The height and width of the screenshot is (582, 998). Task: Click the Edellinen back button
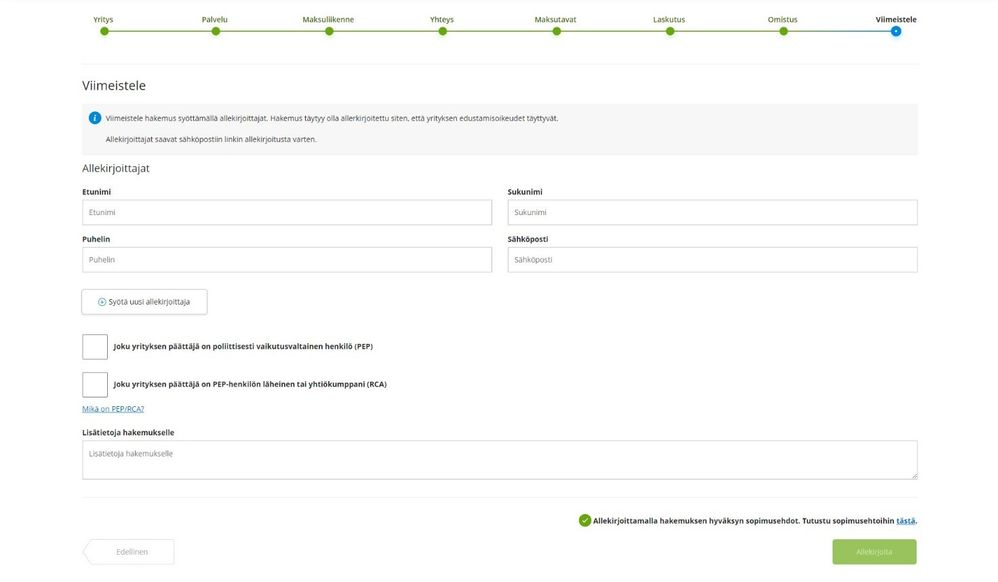tap(129, 552)
